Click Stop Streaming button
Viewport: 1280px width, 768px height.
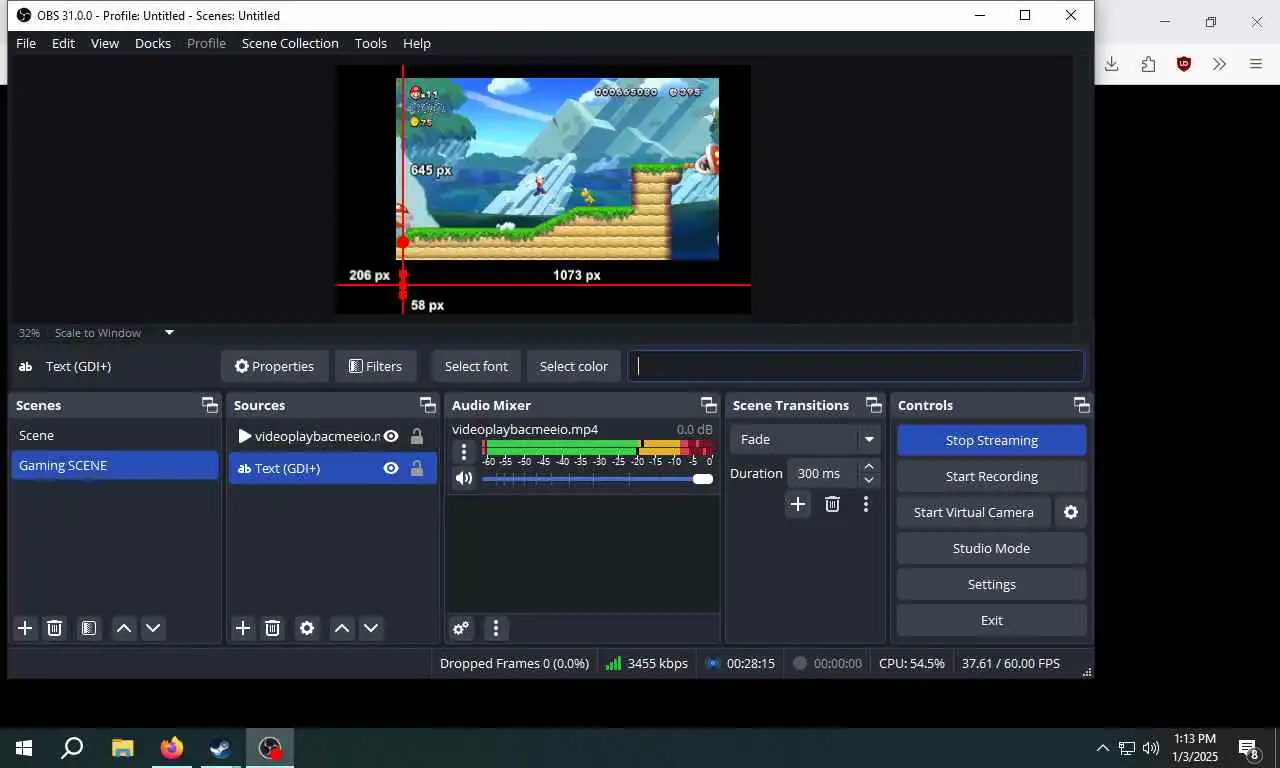(992, 440)
